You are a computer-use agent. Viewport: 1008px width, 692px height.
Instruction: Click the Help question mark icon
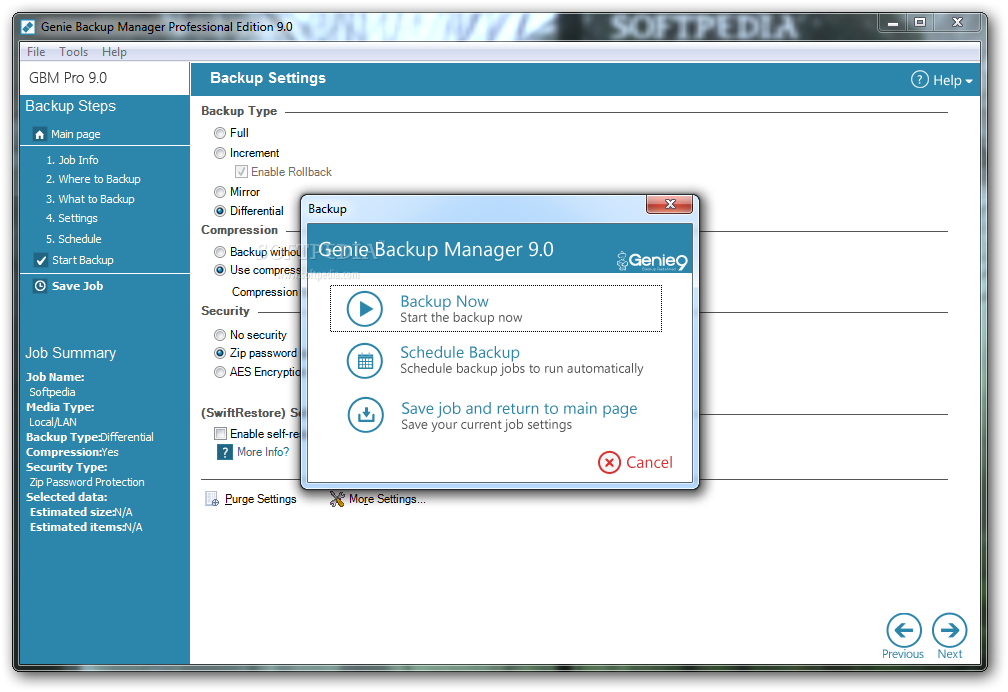(x=919, y=80)
